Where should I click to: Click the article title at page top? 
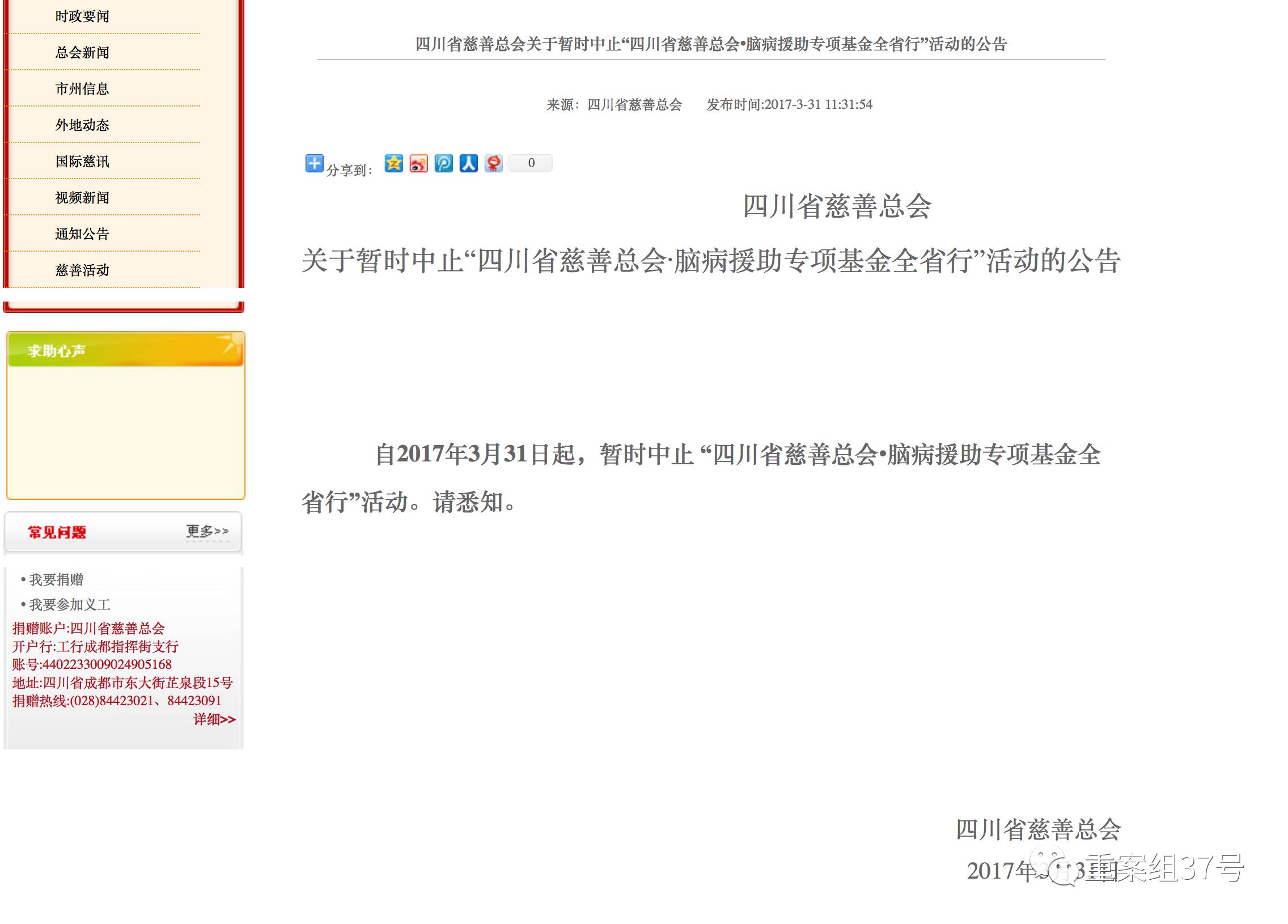click(711, 44)
